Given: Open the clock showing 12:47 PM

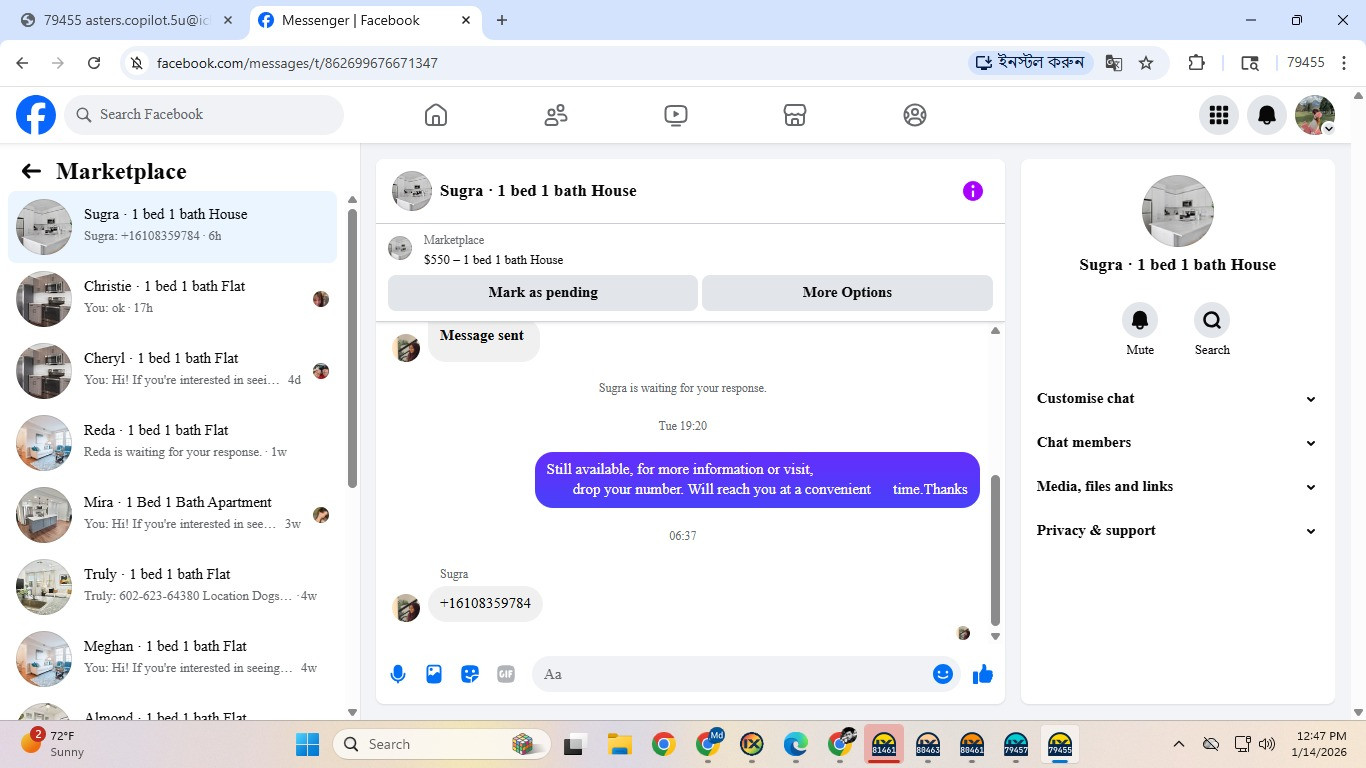Looking at the screenshot, I should point(1321,744).
